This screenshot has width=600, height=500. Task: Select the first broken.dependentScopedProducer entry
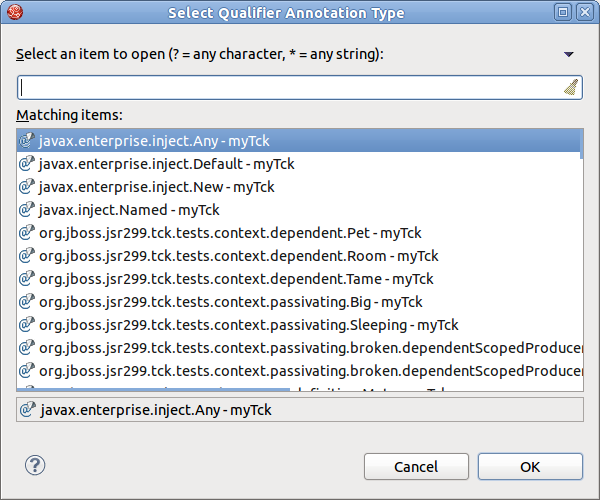[x=310, y=348]
